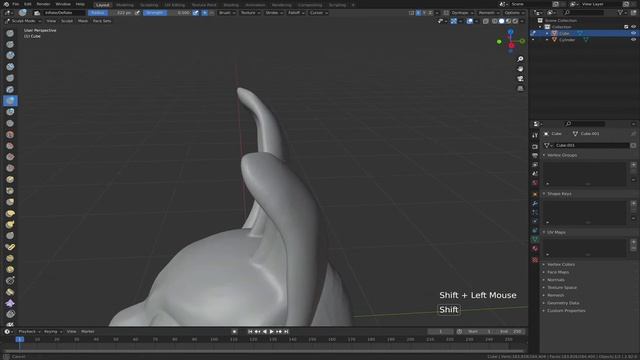Open the Options dropdown
Image resolution: width=640 pixels, height=360 pixels.
pyautogui.click(x=514, y=13)
